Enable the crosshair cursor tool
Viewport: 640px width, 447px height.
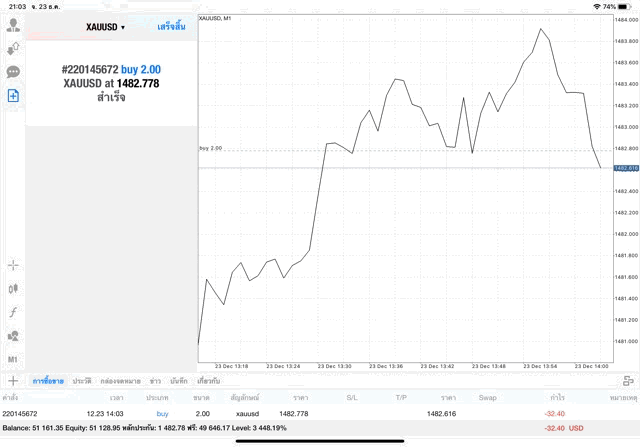tap(13, 265)
